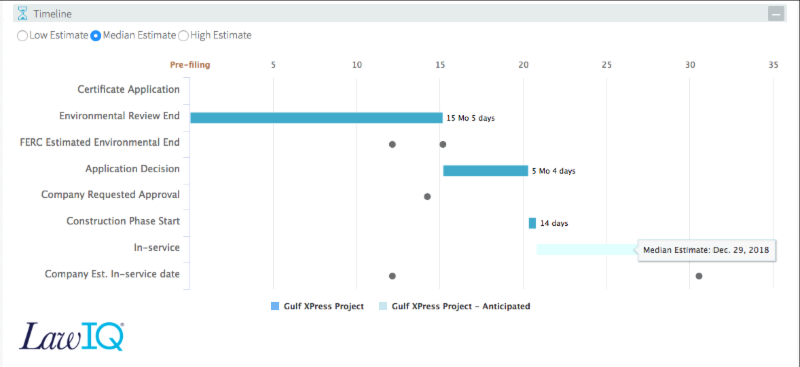
Task: Click the Environmental Review End row label
Action: pos(119,116)
